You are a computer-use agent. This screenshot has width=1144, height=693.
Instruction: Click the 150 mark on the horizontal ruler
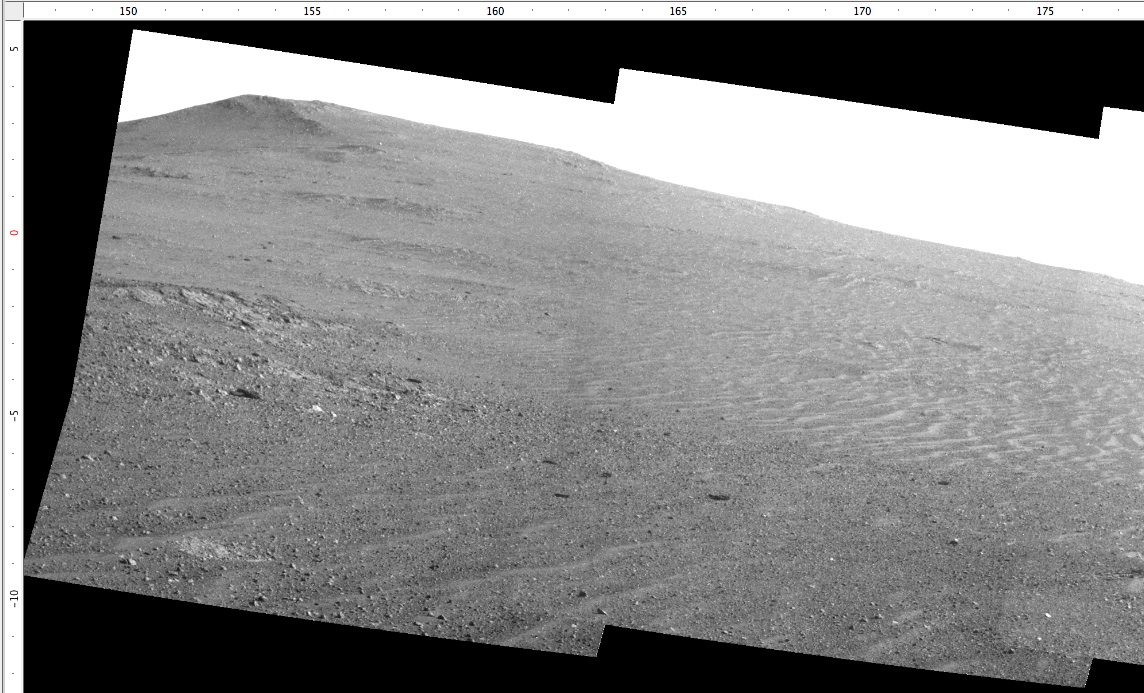[x=128, y=11]
